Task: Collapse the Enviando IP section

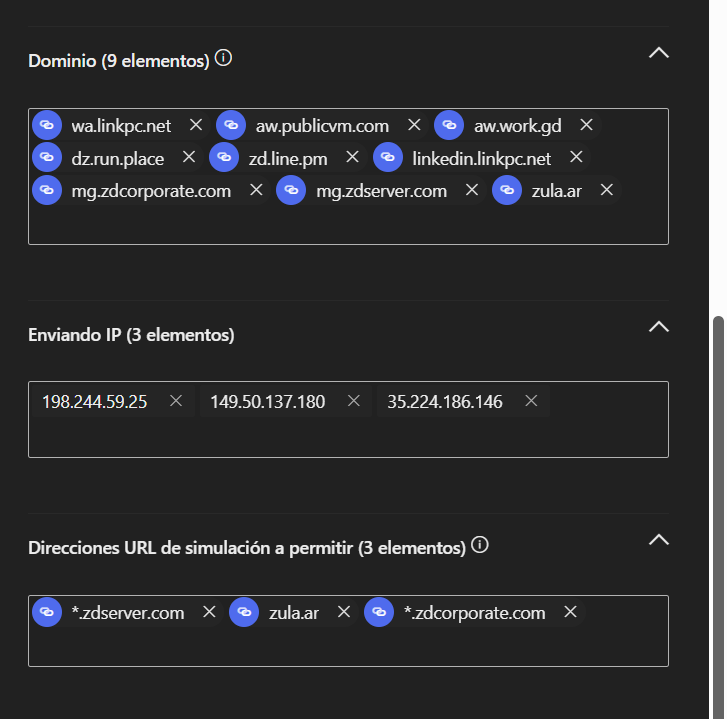Action: coord(658,326)
